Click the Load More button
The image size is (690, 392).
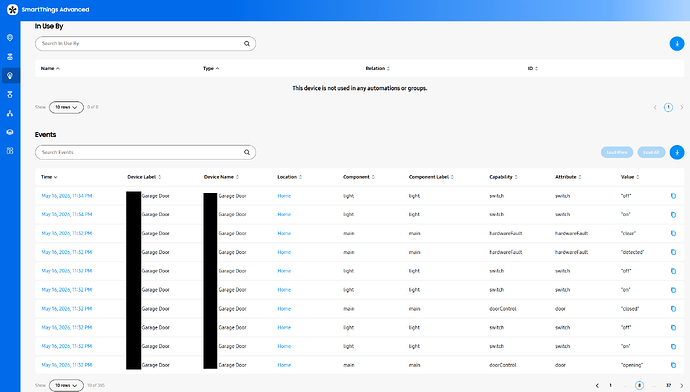[617, 152]
